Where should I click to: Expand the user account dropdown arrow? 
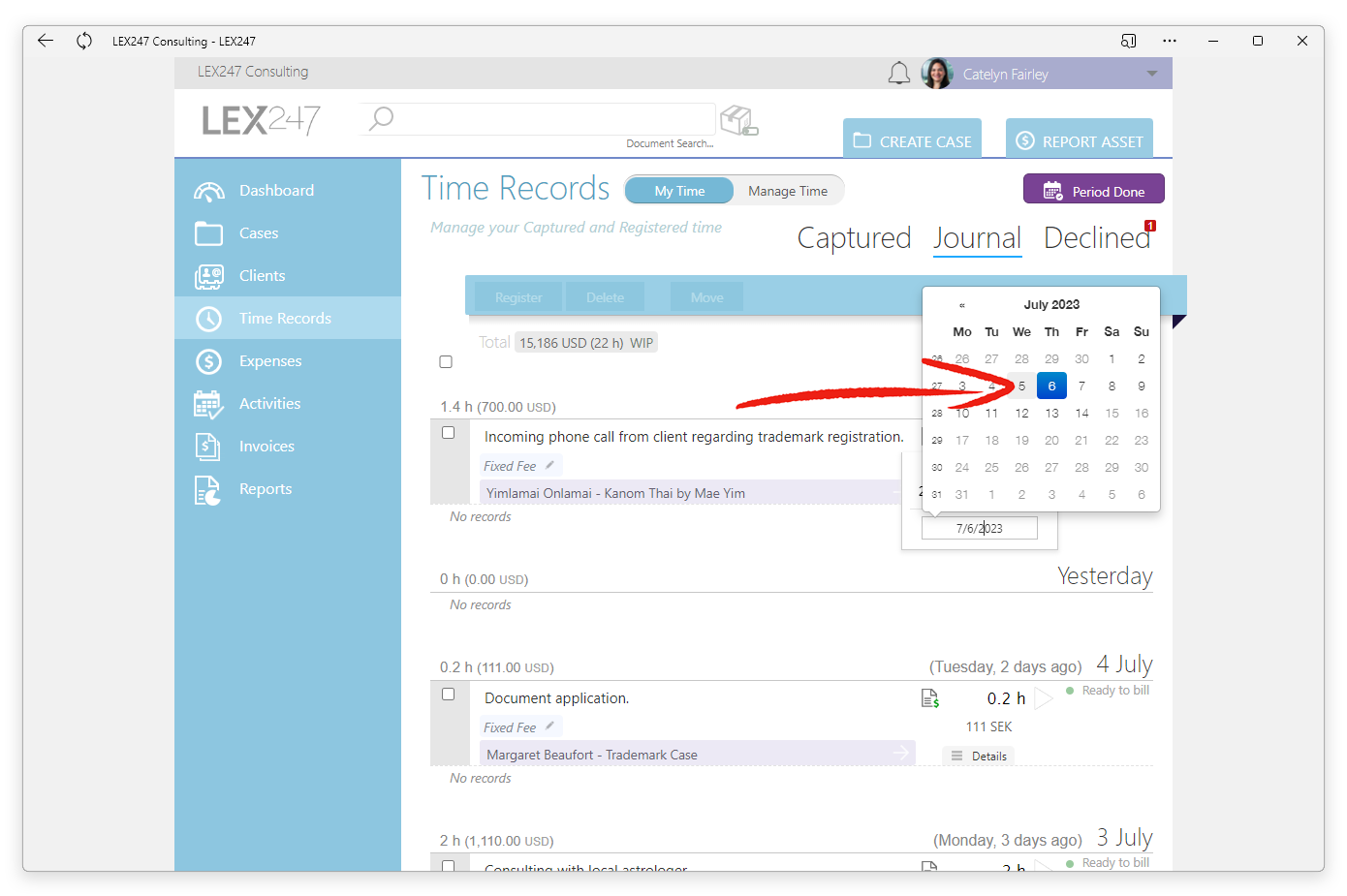coord(1152,74)
